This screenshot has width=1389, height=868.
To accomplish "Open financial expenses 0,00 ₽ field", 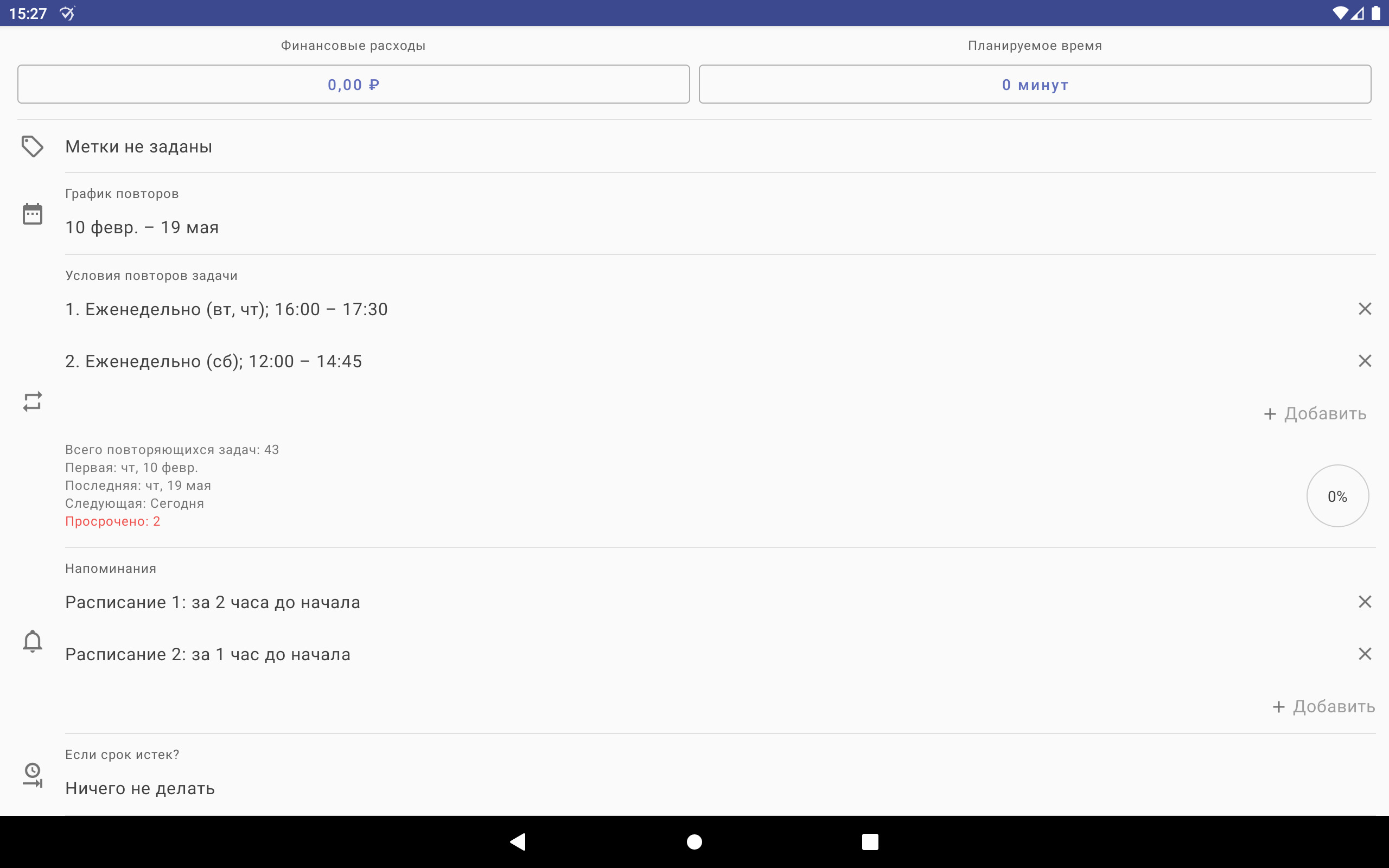I will [354, 85].
